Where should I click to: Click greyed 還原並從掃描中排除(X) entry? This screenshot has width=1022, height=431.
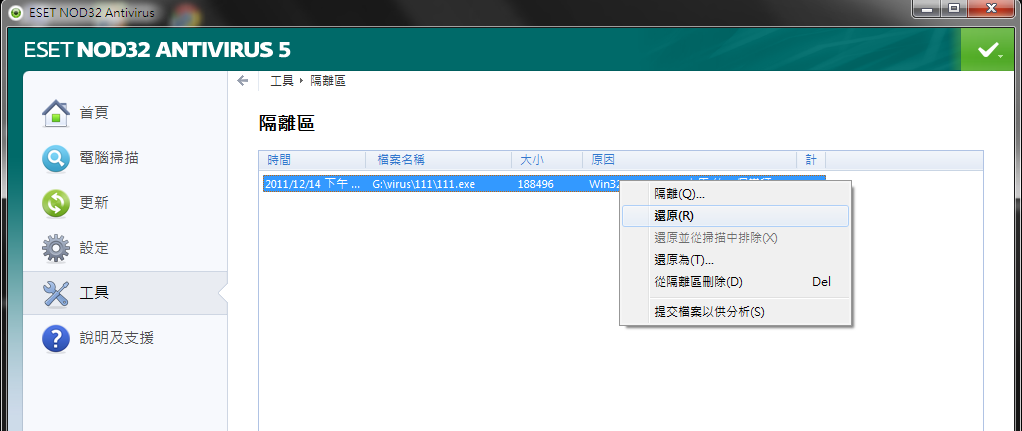coord(735,237)
